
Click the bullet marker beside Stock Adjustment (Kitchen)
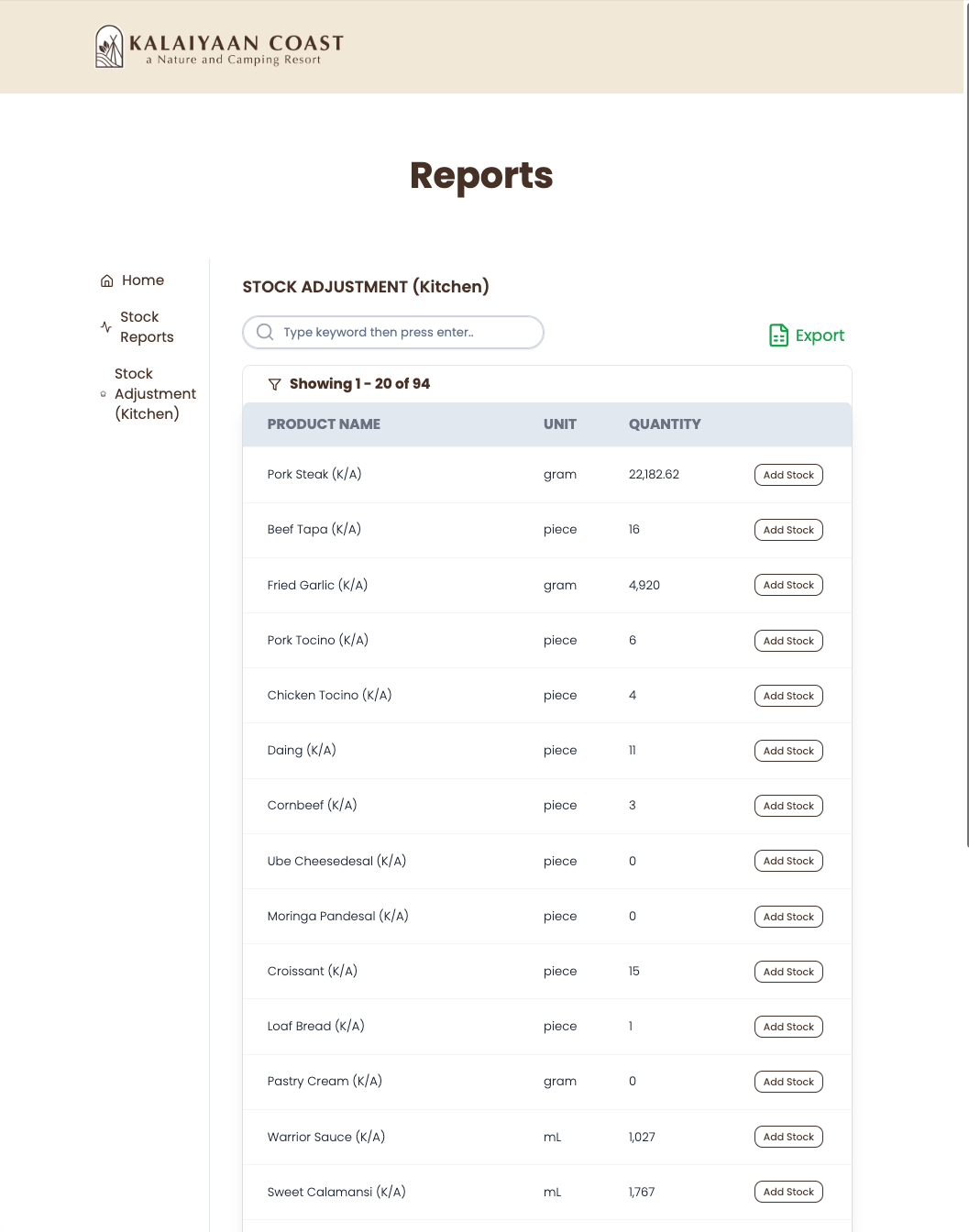pyautogui.click(x=103, y=394)
